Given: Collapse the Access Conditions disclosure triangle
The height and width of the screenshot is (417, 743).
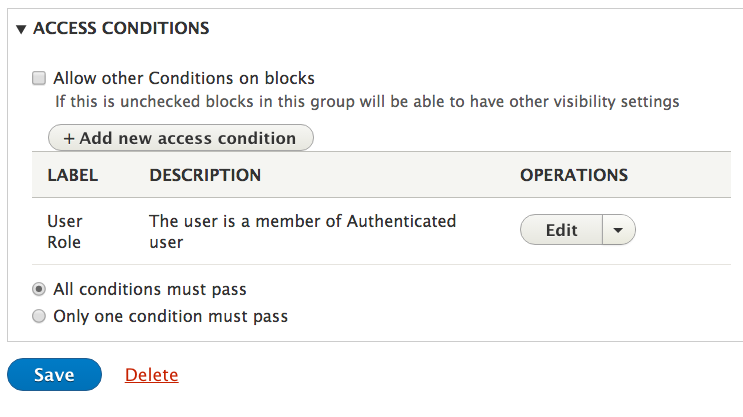Looking at the screenshot, I should (21, 29).
